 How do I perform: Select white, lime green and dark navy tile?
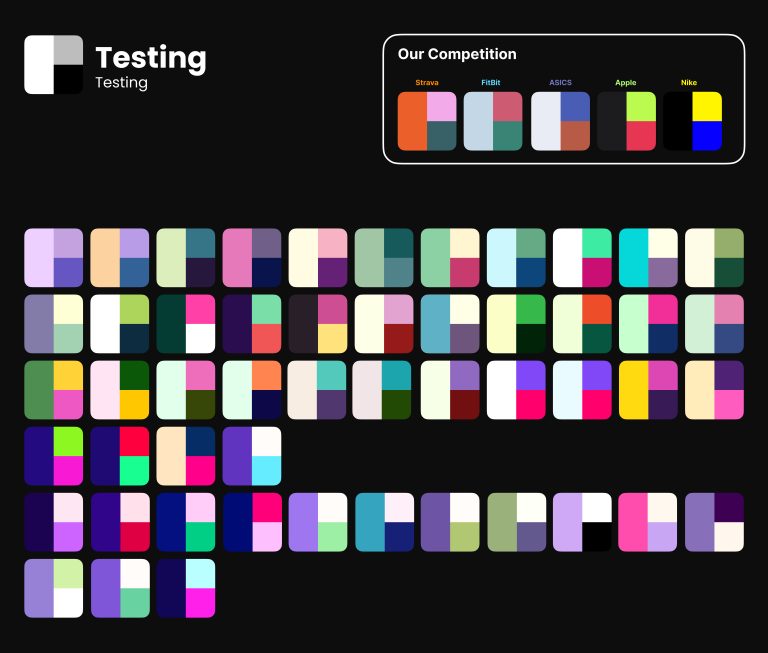(x=120, y=324)
